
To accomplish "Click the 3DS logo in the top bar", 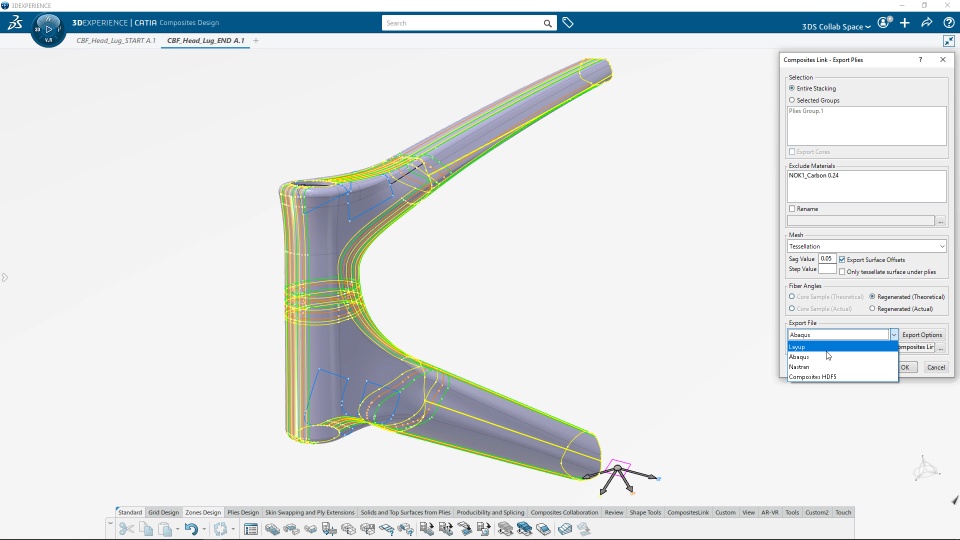I will pos(15,23).
